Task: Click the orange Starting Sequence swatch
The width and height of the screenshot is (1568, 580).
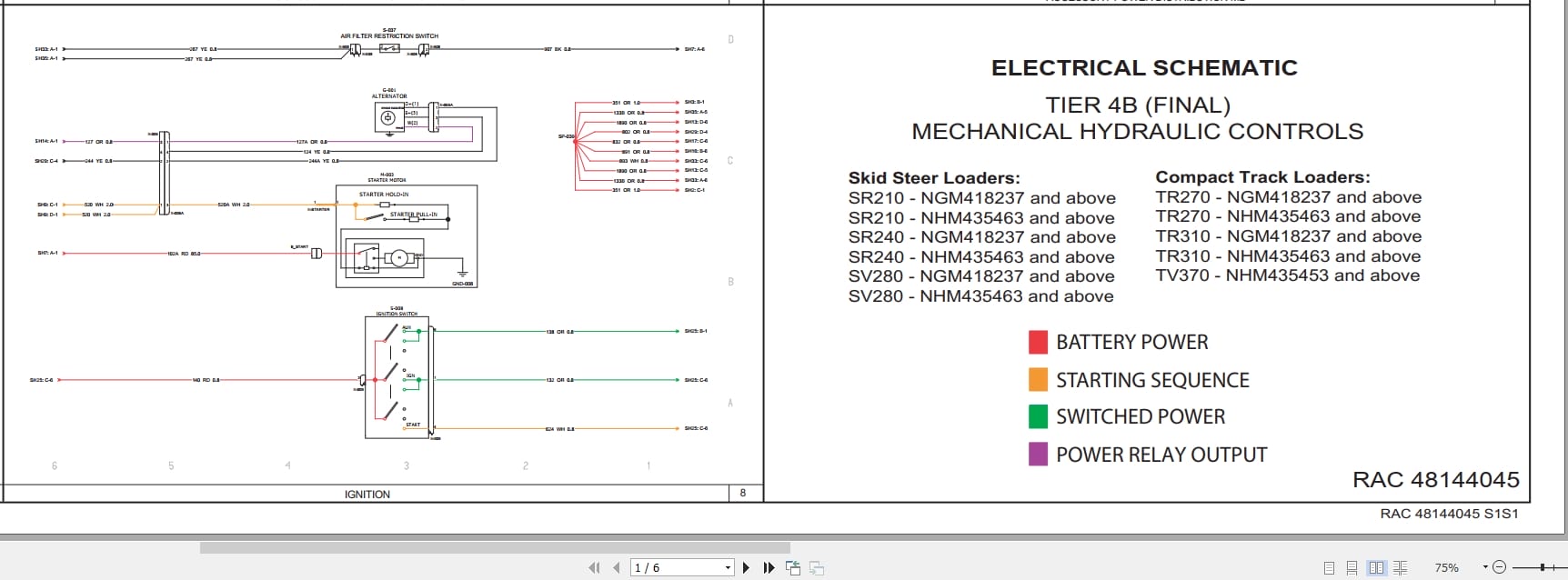Action: pos(1038,379)
